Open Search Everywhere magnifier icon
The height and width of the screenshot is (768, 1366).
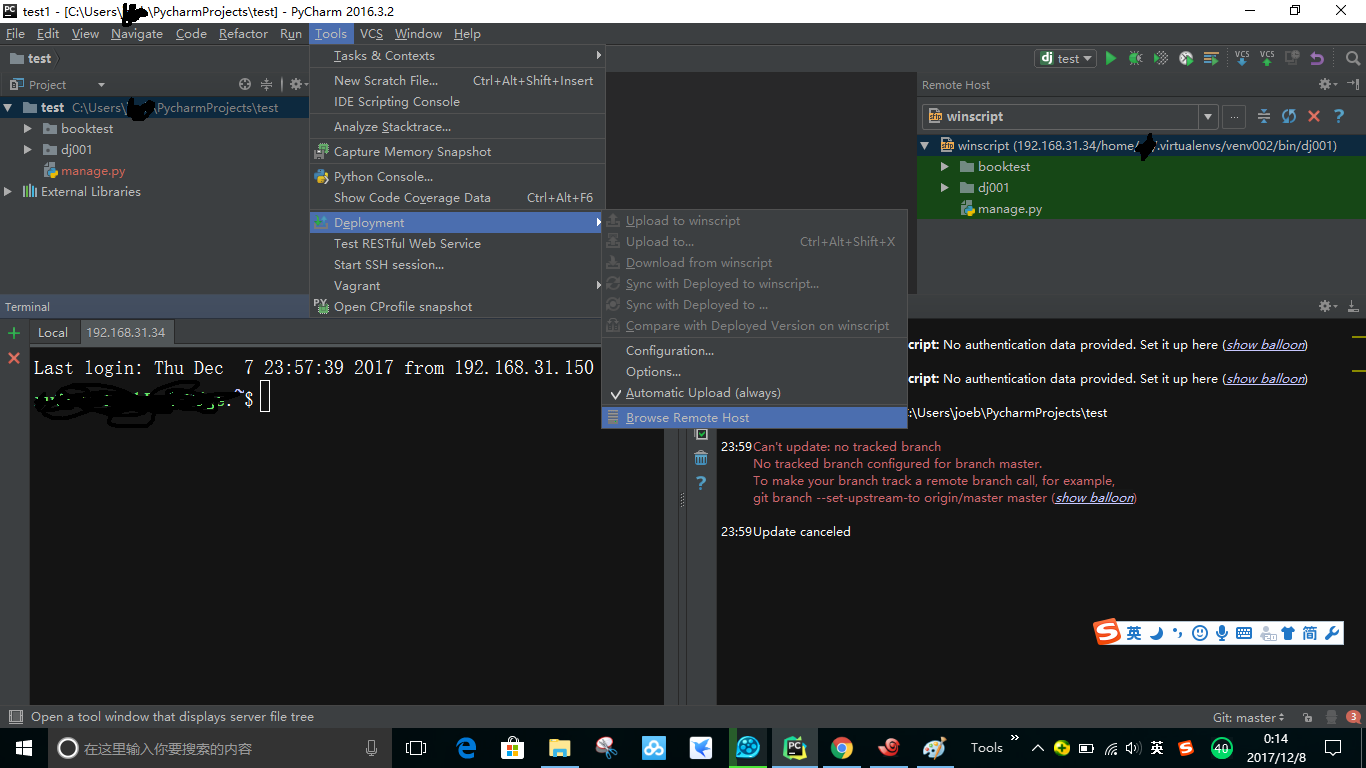[1352, 59]
